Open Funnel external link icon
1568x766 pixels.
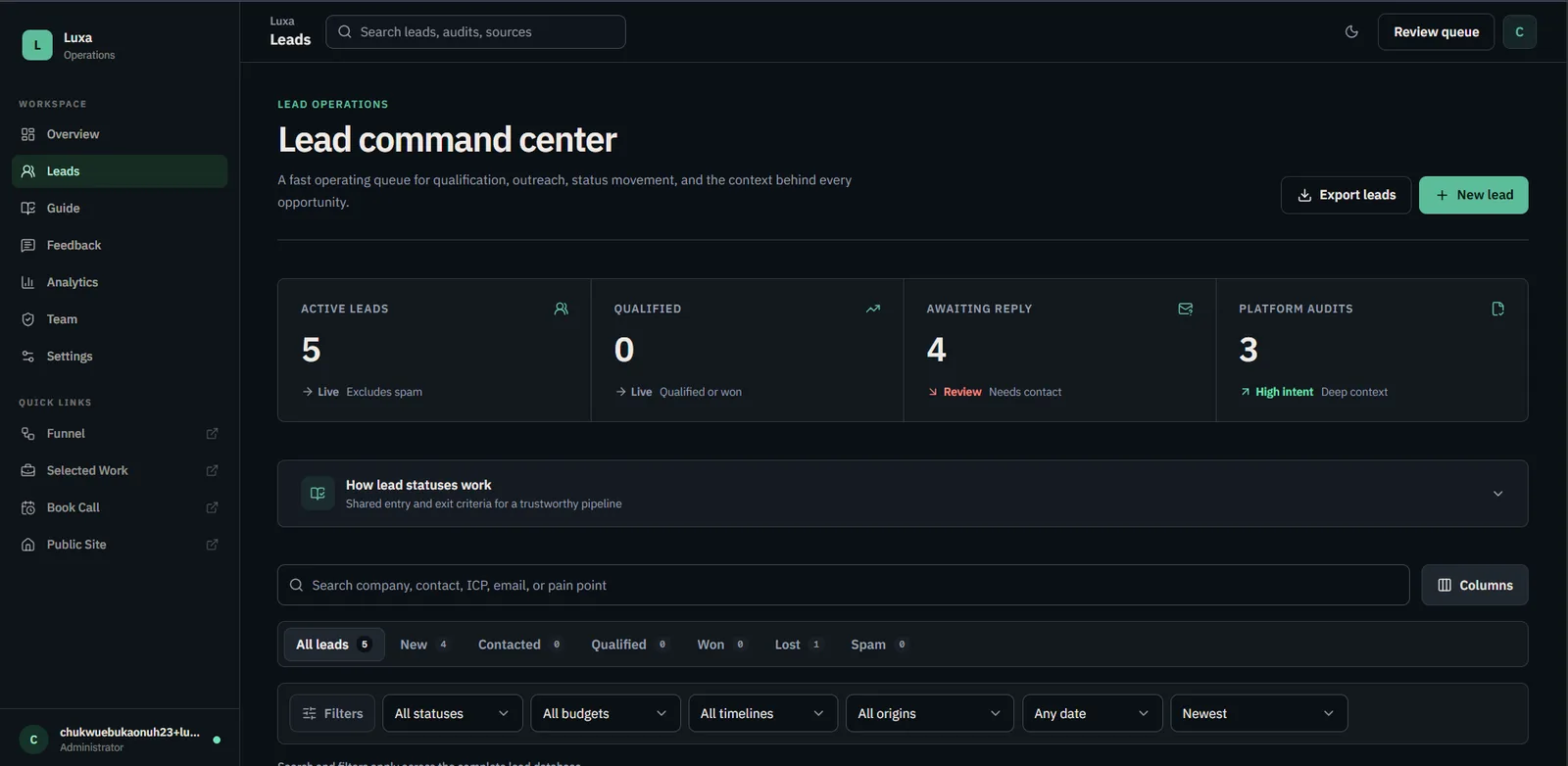tap(212, 433)
